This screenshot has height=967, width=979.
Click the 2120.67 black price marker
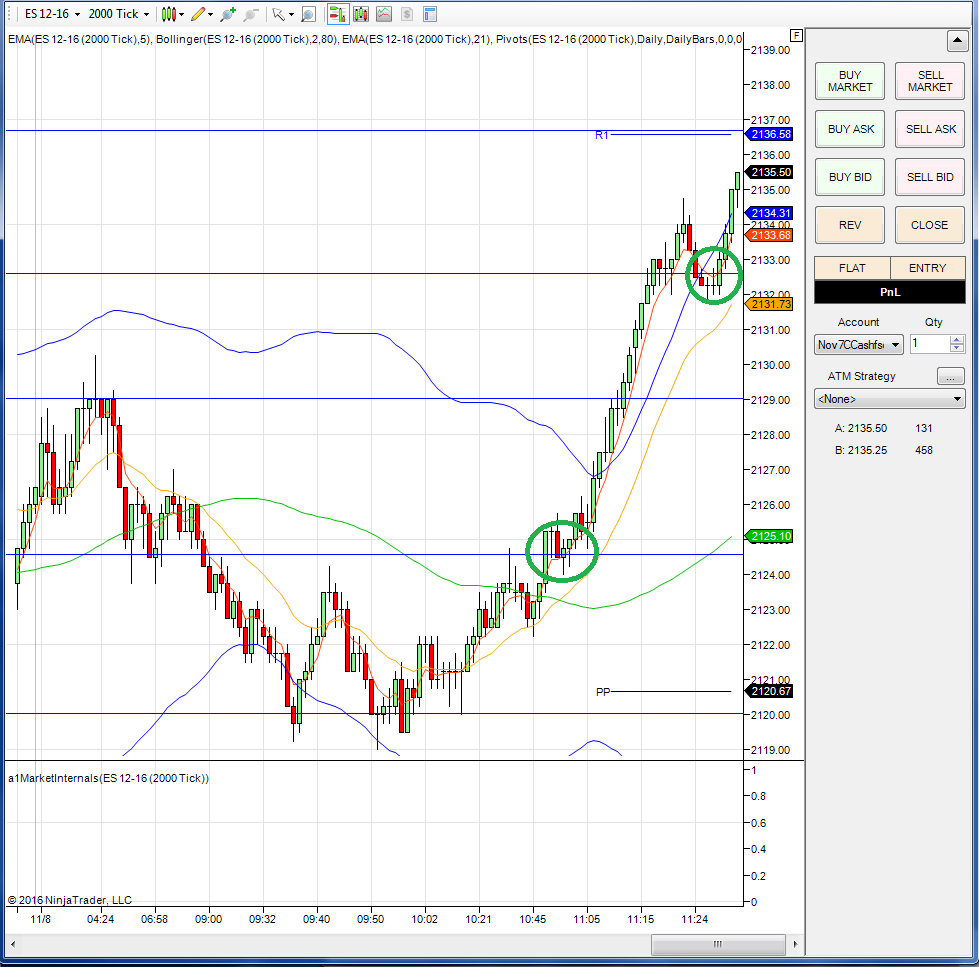[x=770, y=691]
